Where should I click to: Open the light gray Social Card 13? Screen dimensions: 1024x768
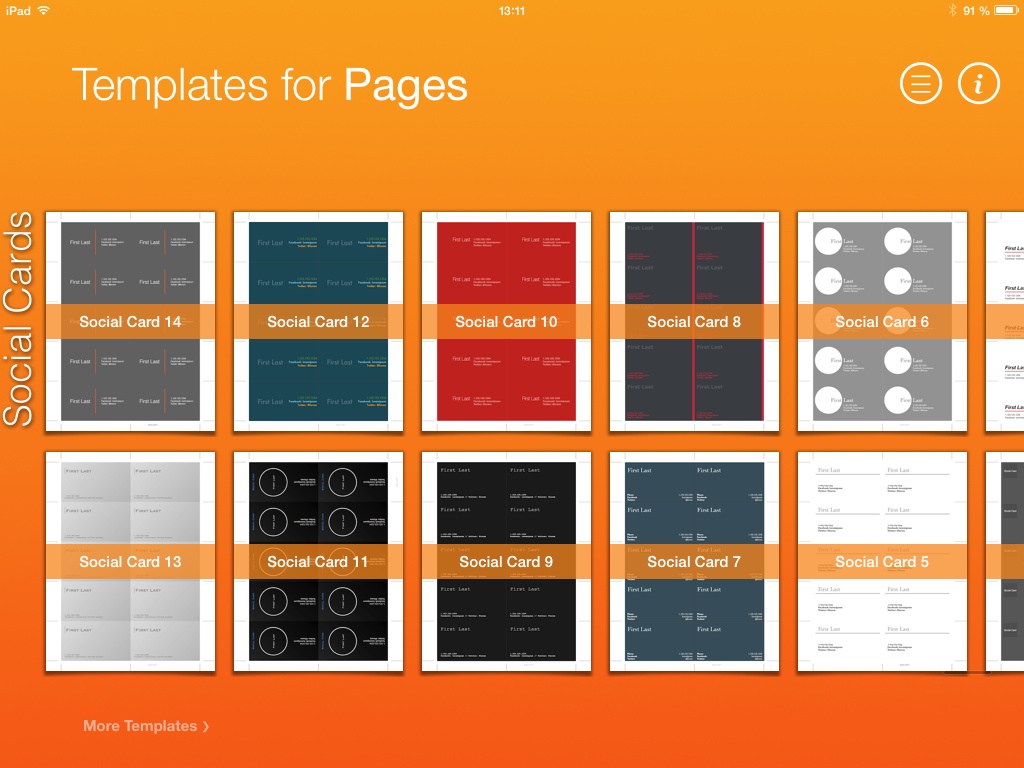[x=130, y=562]
